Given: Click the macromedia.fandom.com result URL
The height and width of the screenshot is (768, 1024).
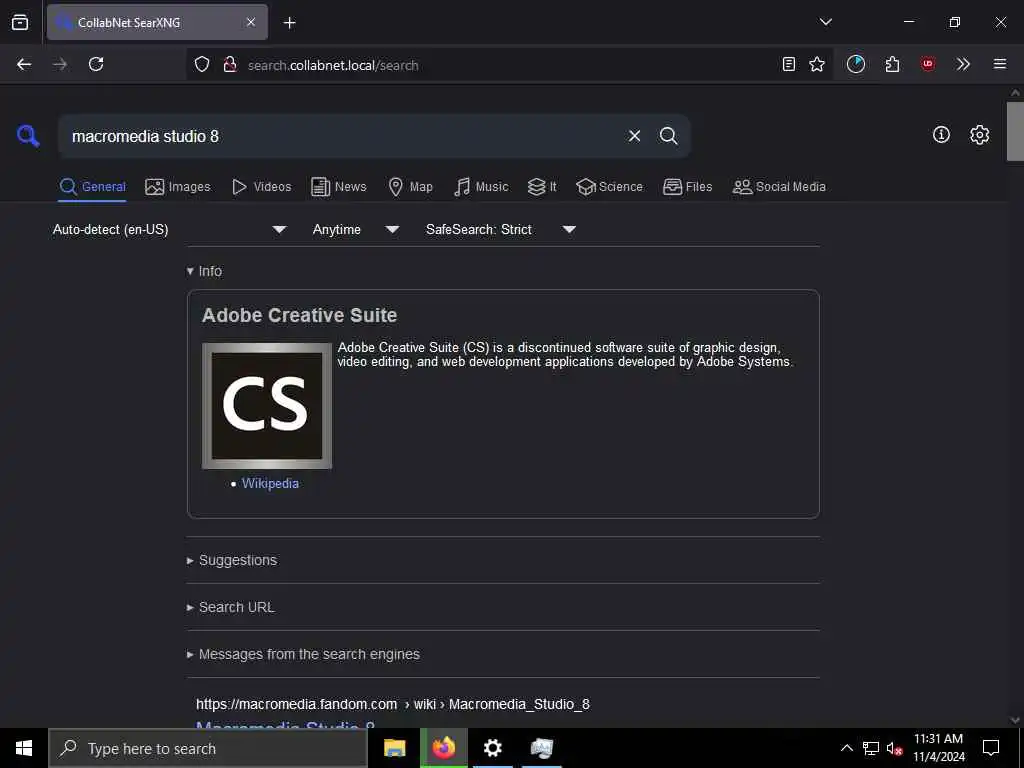Looking at the screenshot, I should click(392, 704).
